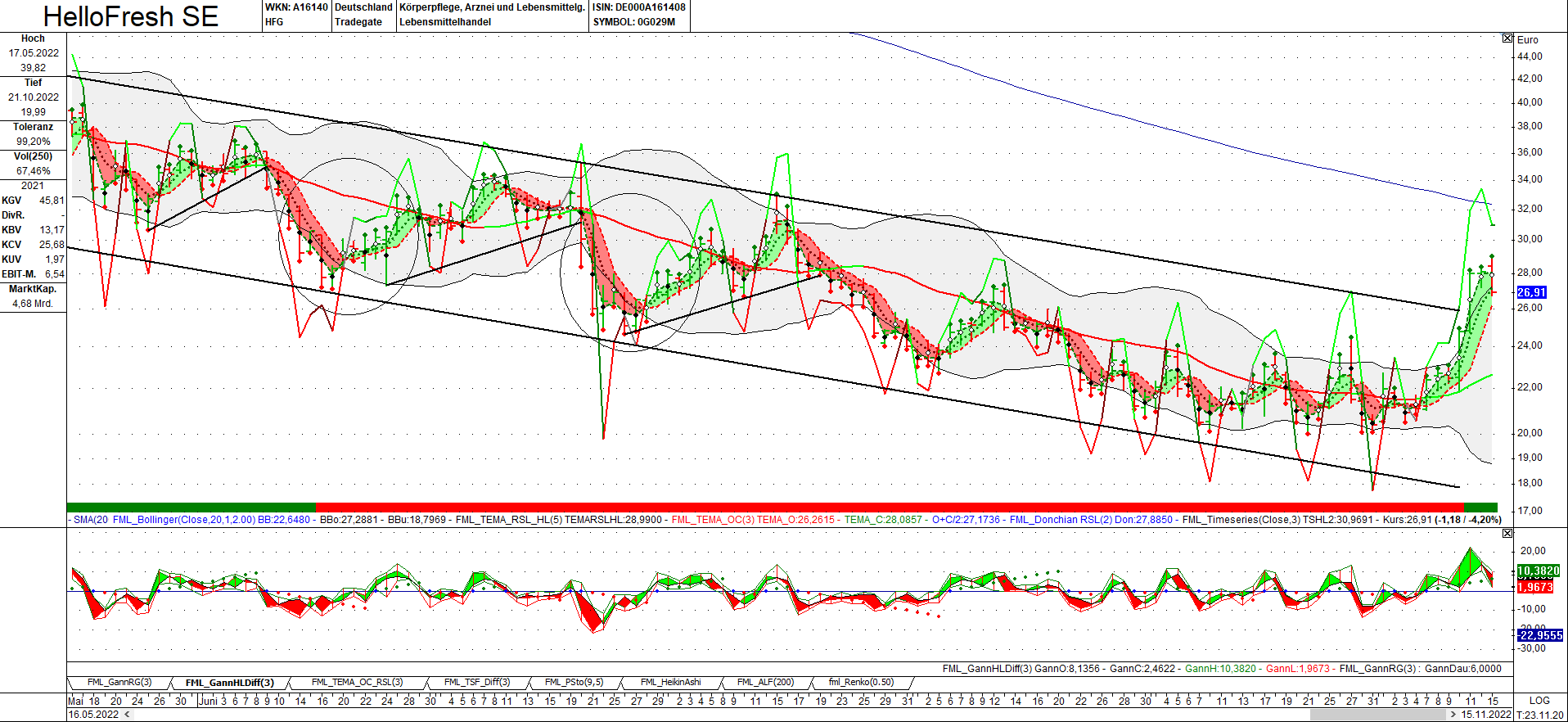
Task: Click the ISIN: DE000A161408 label
Action: tap(639, 7)
